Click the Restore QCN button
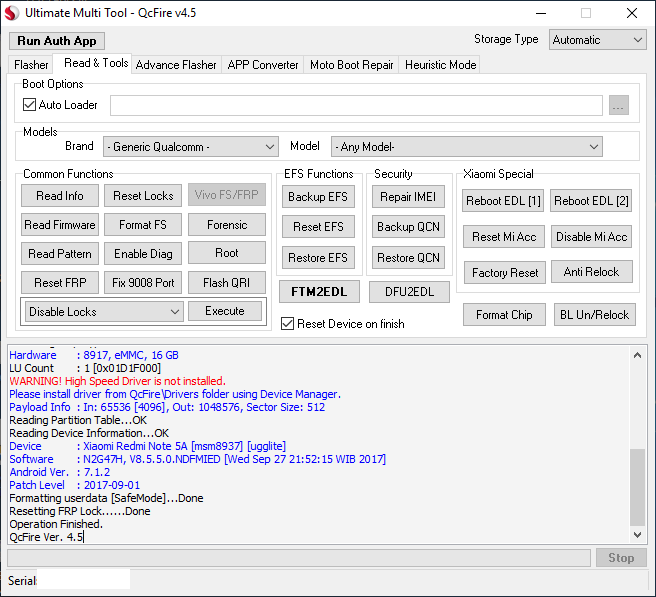Screen dimensions: 656x597 (408, 258)
